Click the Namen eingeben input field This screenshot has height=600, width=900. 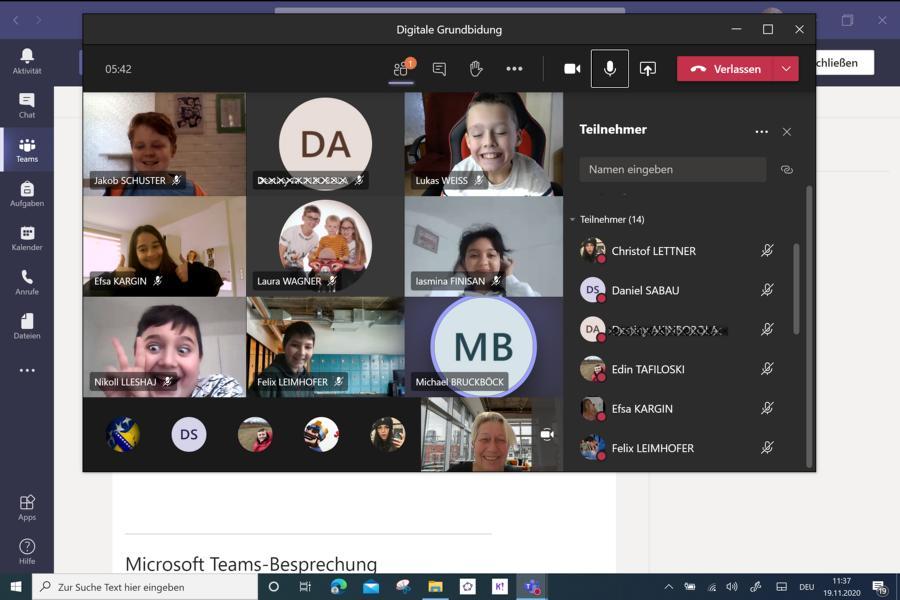[x=672, y=170]
